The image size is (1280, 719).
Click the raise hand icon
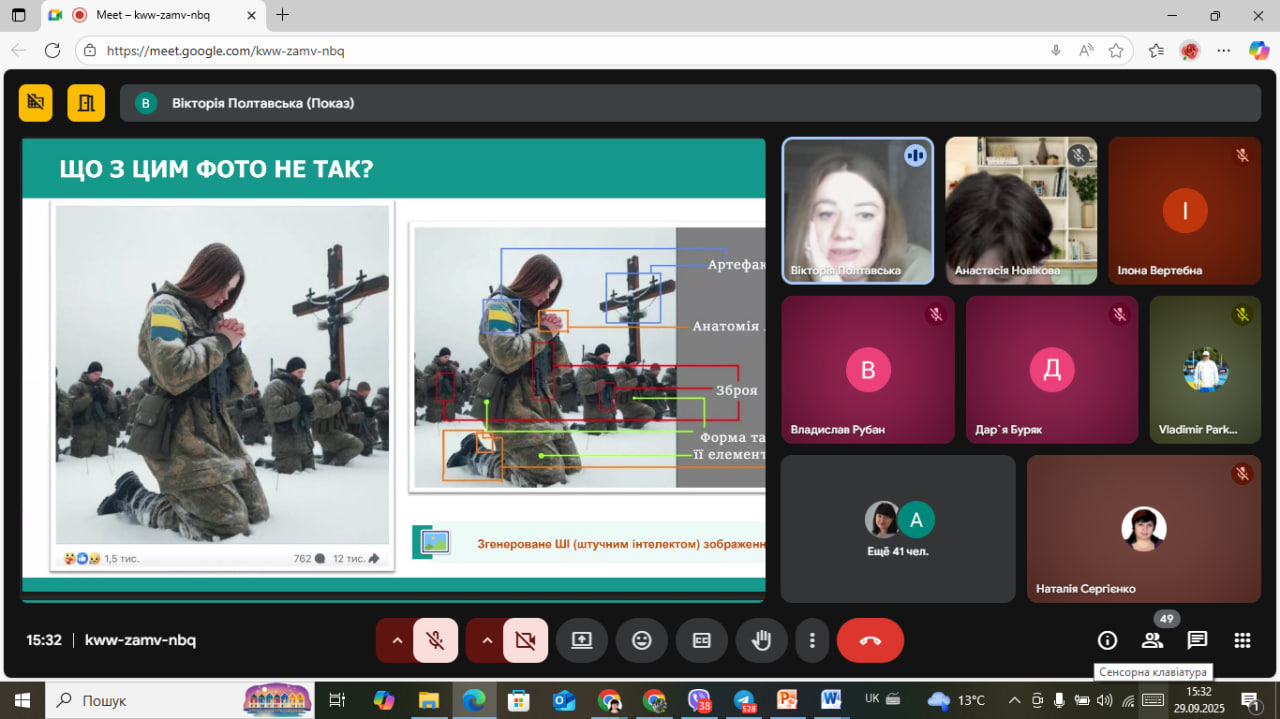click(x=762, y=640)
